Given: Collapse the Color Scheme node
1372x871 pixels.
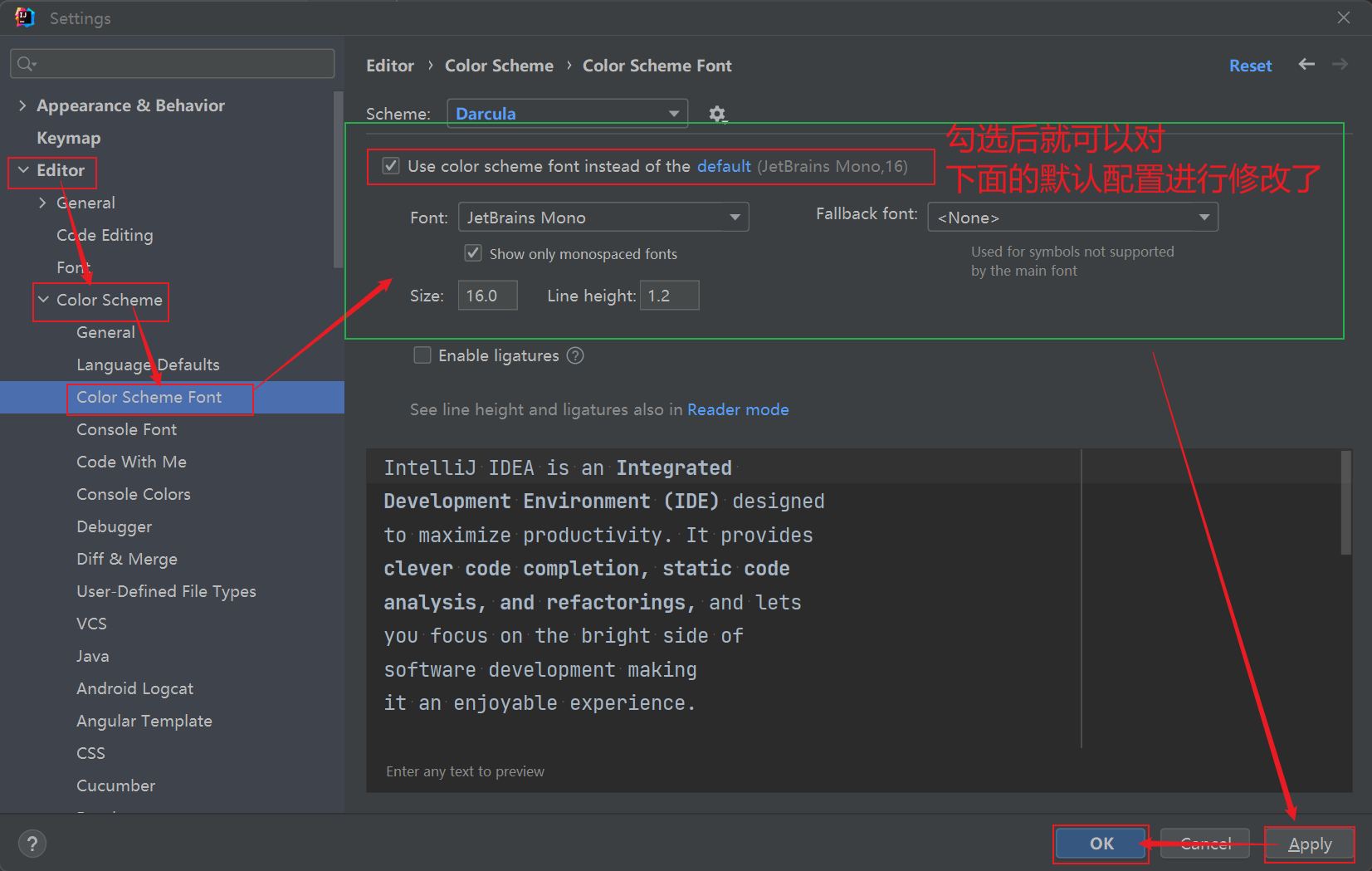Looking at the screenshot, I should [x=43, y=300].
